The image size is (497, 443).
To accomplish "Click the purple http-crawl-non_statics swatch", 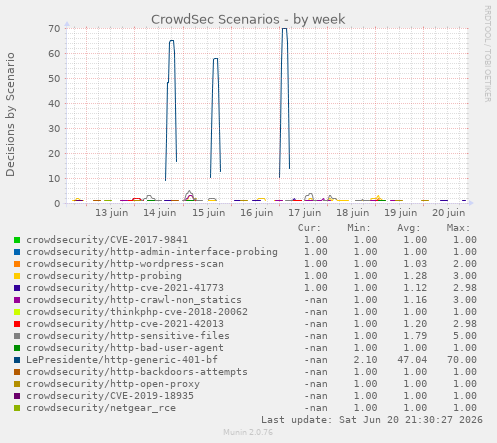I will pyautogui.click(x=17, y=300).
